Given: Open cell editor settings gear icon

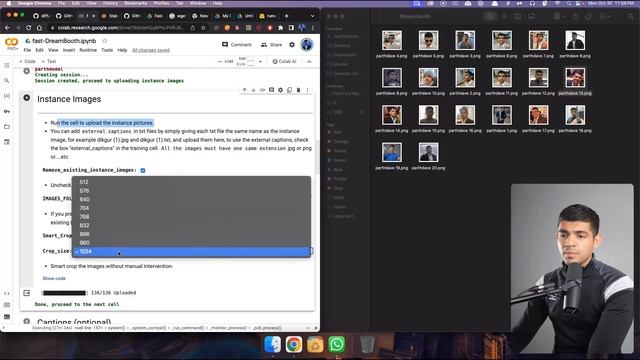Looking at the screenshot, I should 280,90.
